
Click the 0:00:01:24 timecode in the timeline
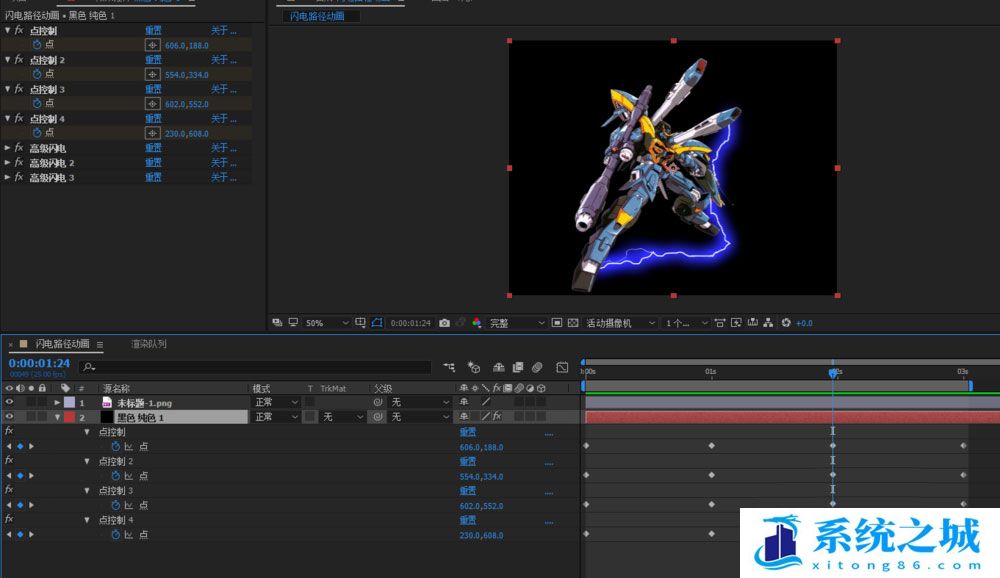coord(39,363)
